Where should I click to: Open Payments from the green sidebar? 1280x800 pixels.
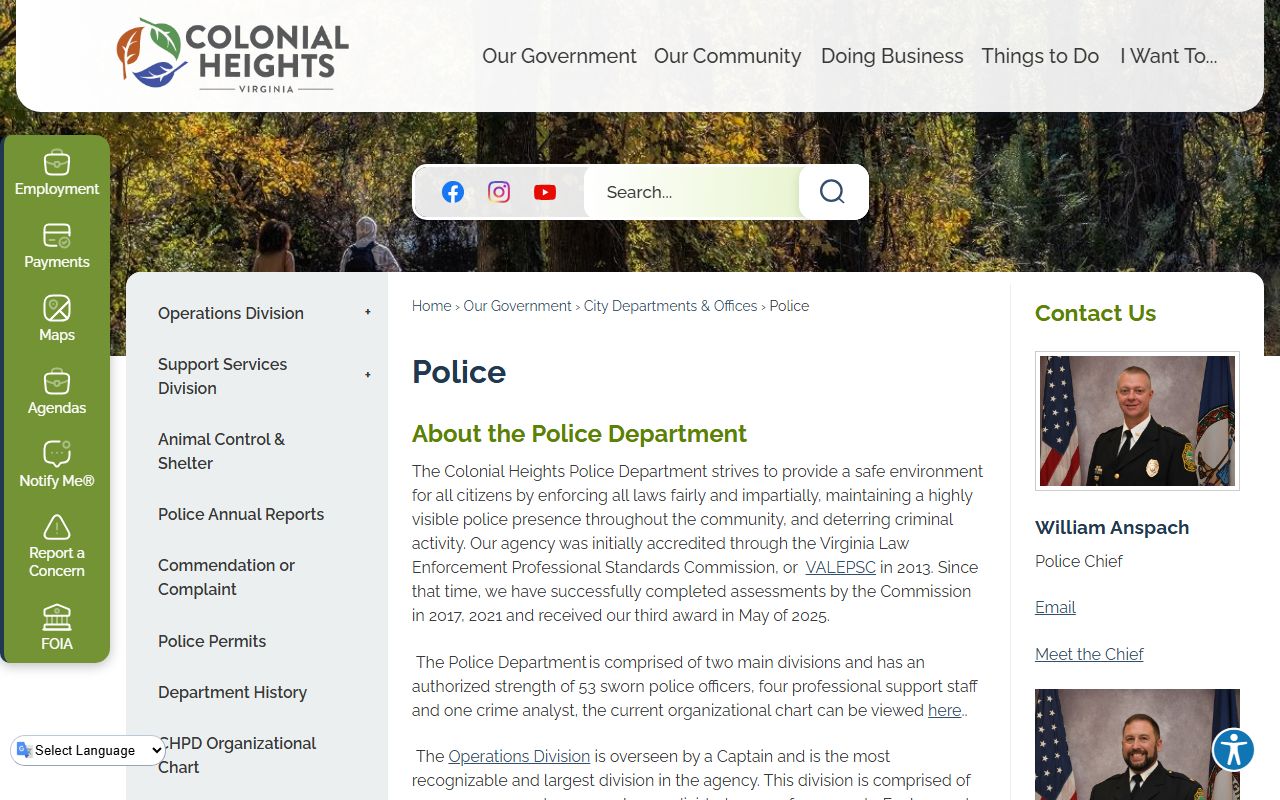[x=57, y=246]
